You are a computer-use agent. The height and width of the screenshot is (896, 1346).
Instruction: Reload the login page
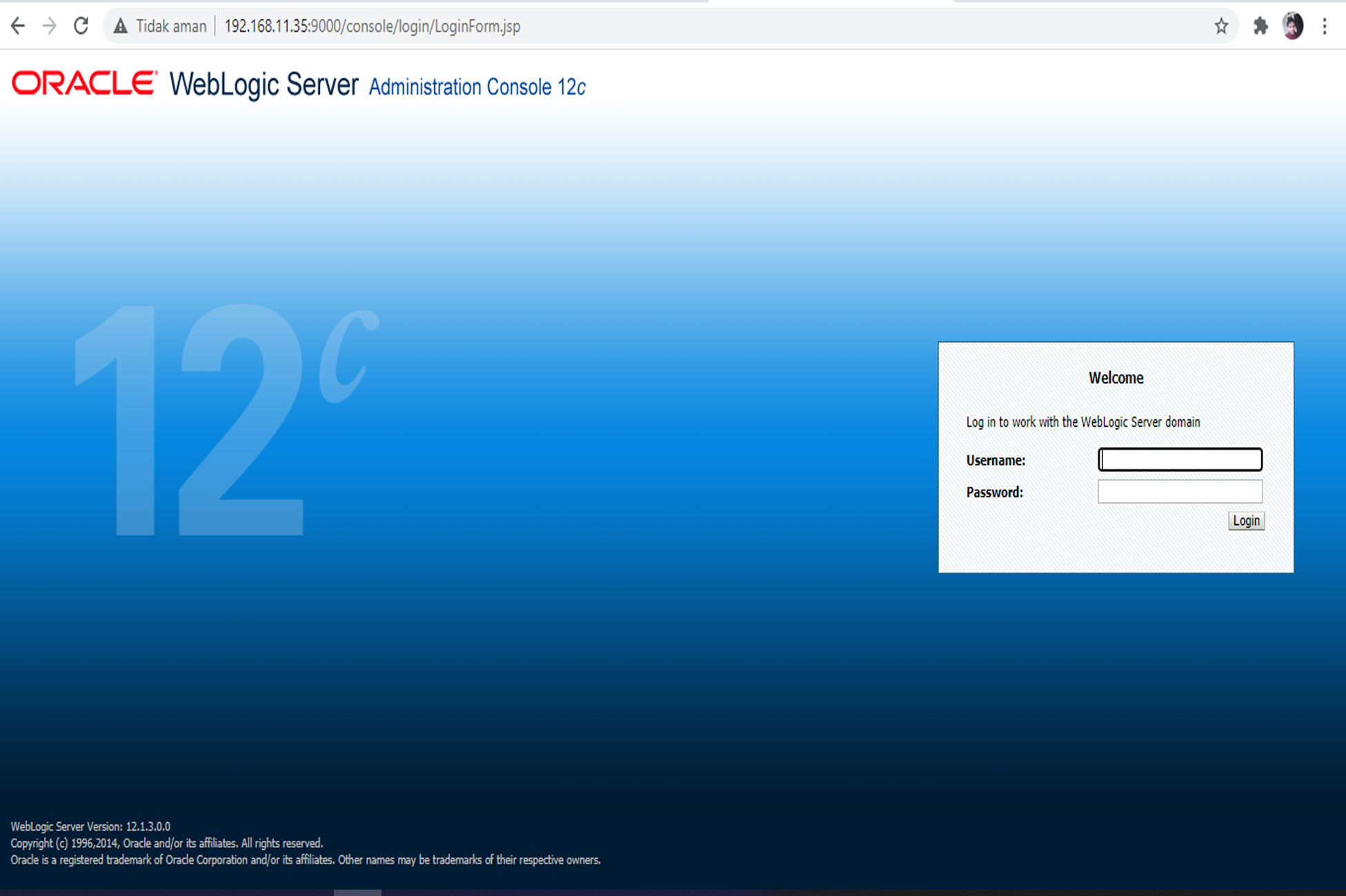pos(81,26)
